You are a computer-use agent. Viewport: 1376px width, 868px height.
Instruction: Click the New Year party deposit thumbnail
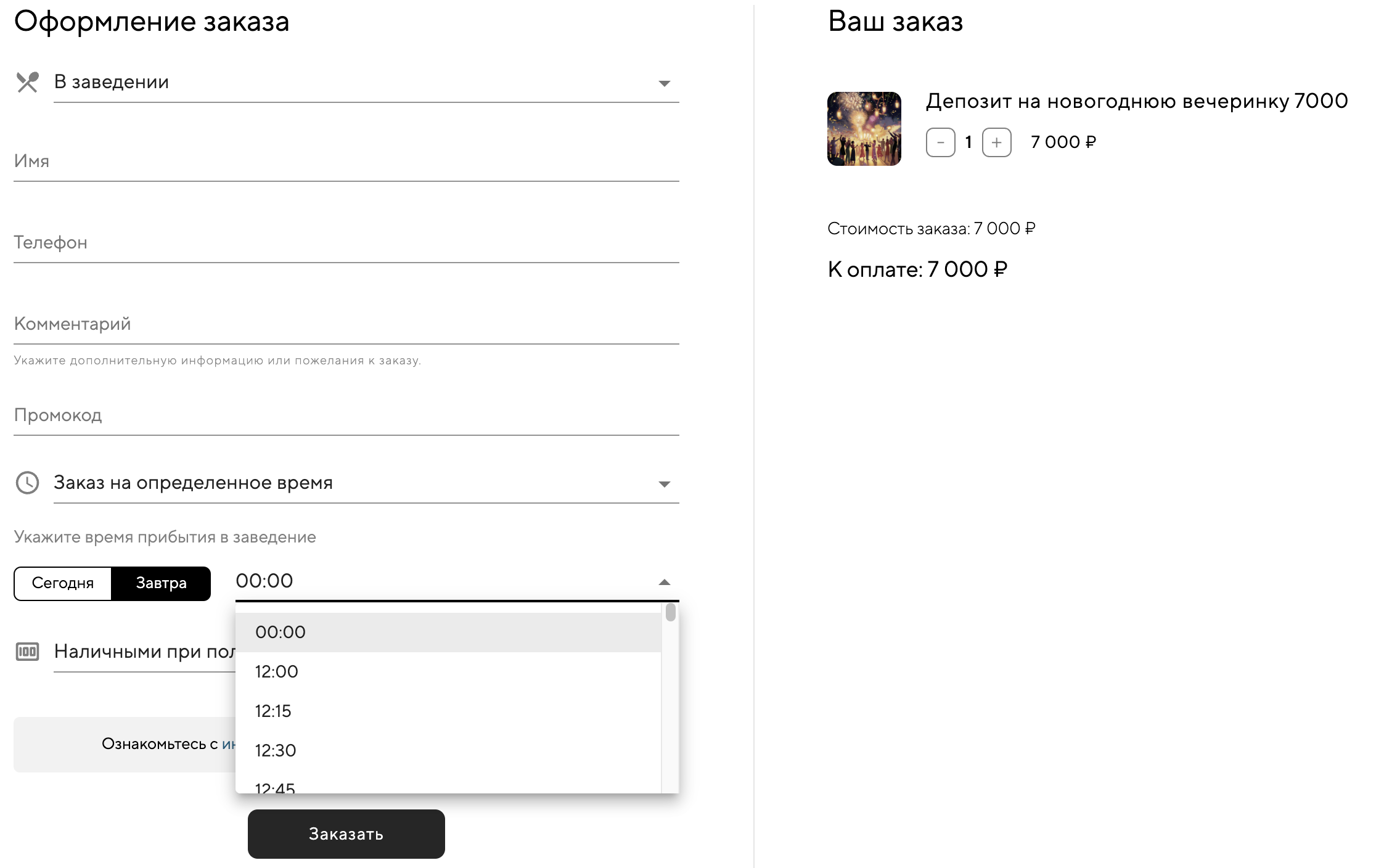[864, 129]
